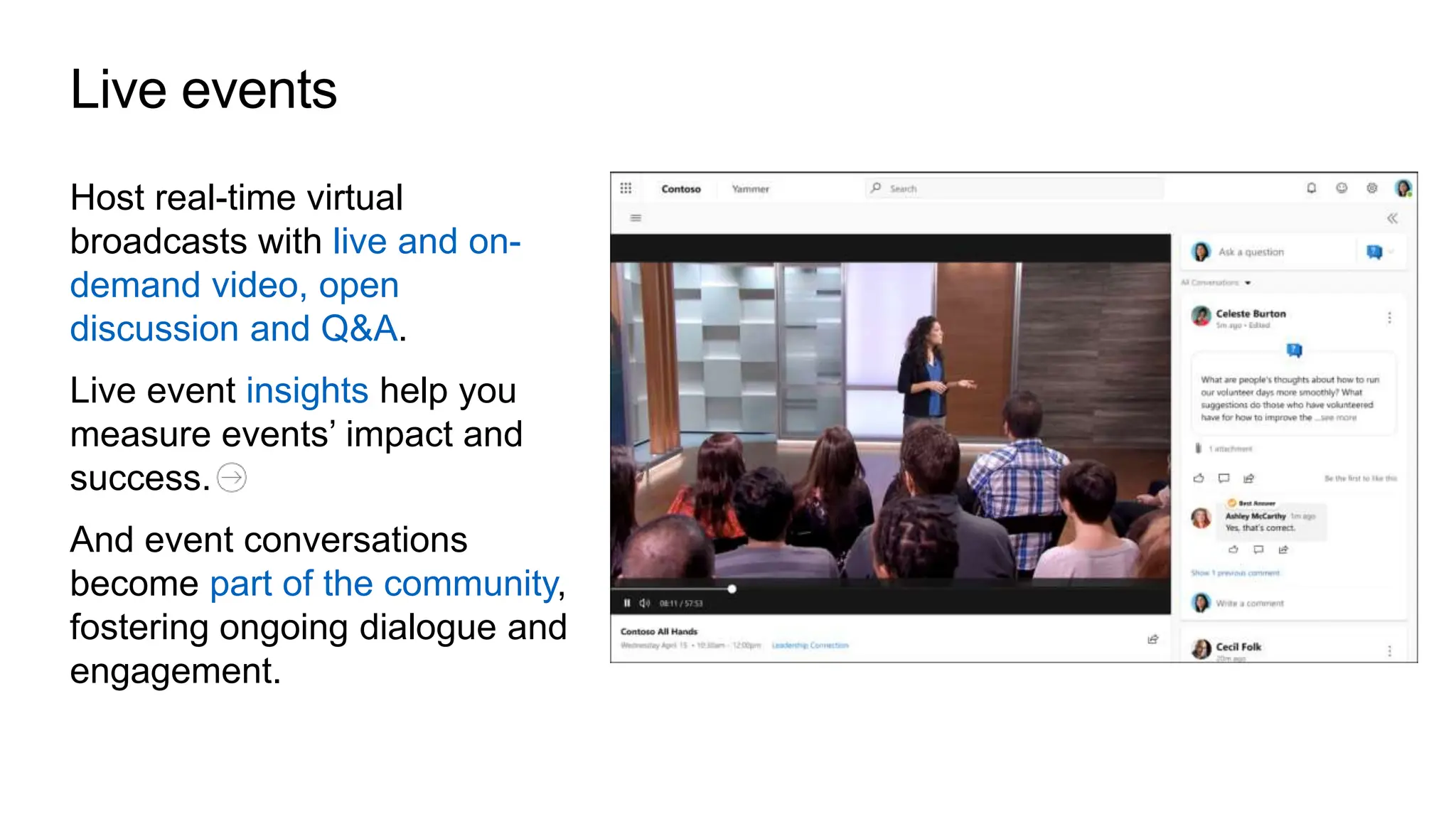Share Celeste Burton's post
Screen dimensions: 1456x819
(x=1249, y=478)
